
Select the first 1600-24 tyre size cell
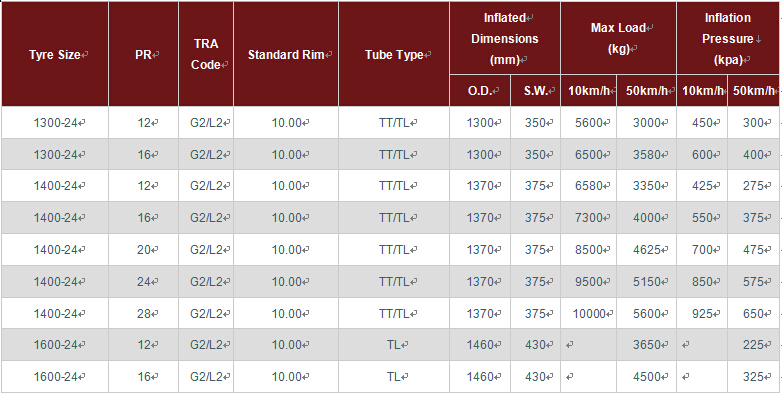[x=55, y=345]
